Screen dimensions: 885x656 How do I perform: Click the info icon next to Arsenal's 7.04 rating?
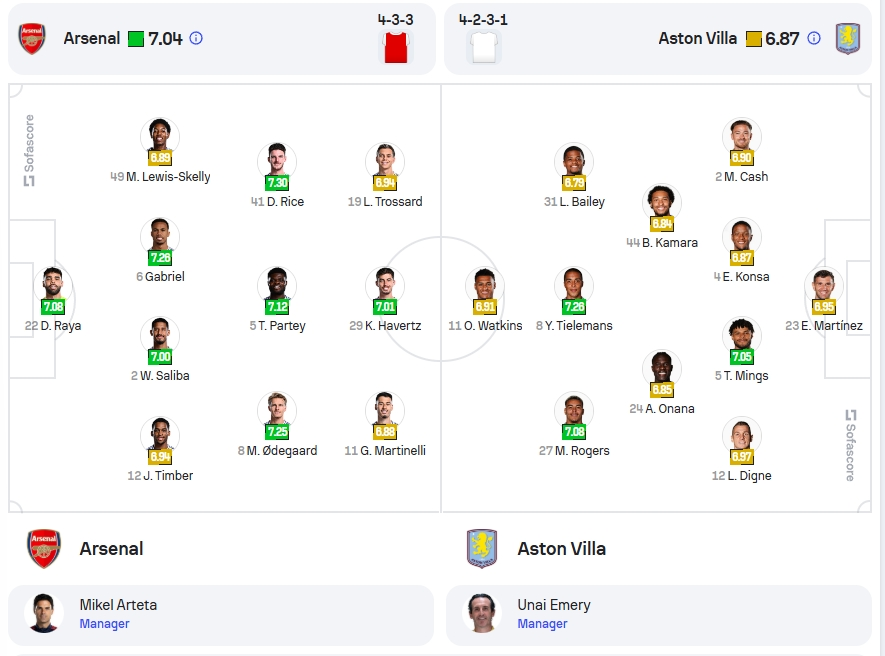pyautogui.click(x=196, y=38)
